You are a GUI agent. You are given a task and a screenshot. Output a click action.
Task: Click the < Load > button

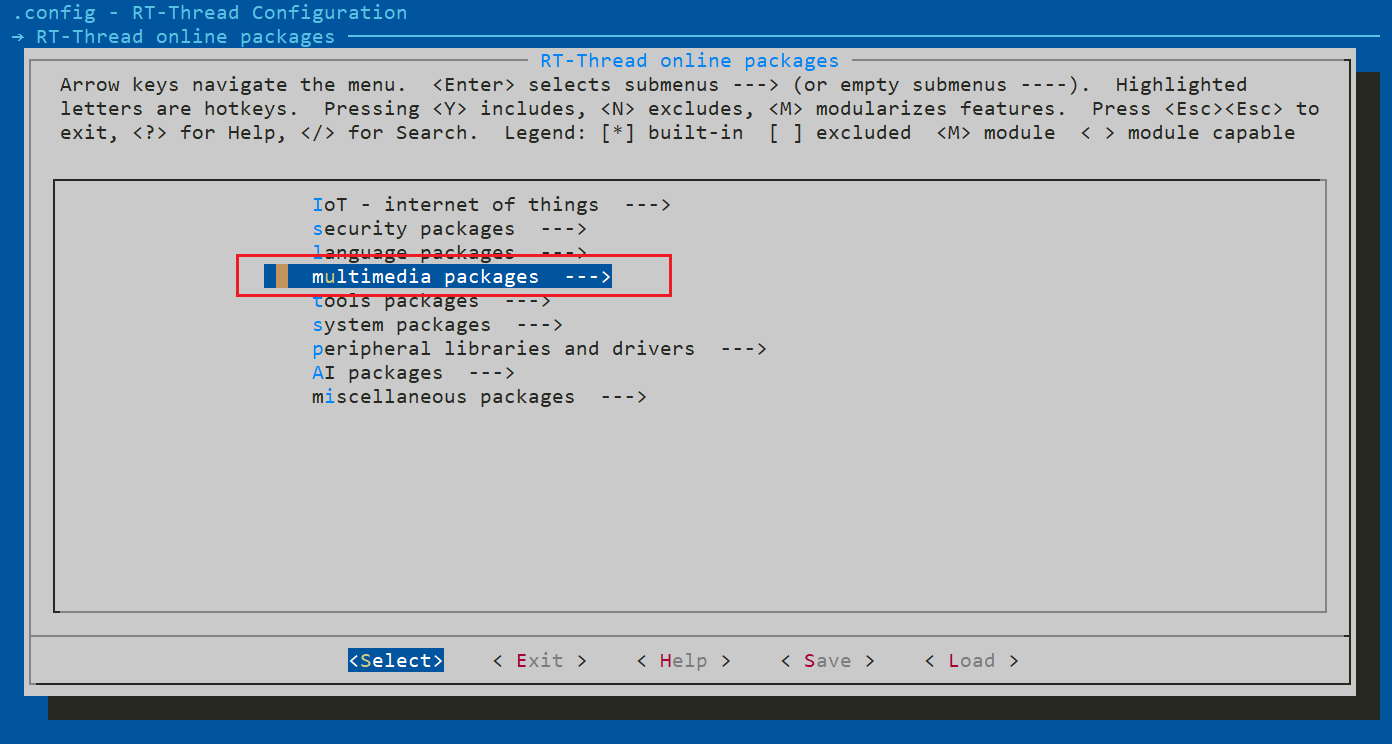(972, 661)
